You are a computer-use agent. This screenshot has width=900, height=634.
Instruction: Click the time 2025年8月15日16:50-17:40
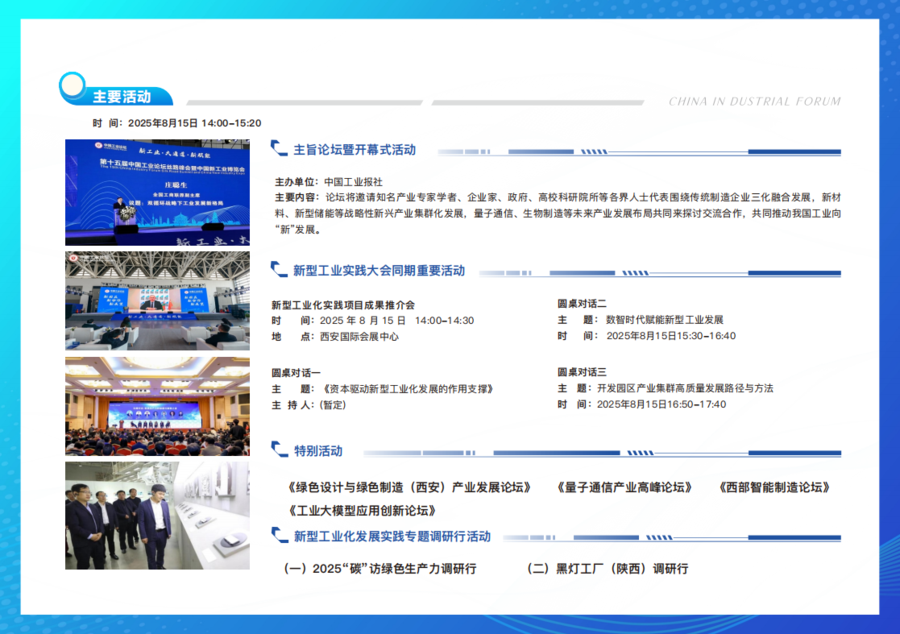661,404
